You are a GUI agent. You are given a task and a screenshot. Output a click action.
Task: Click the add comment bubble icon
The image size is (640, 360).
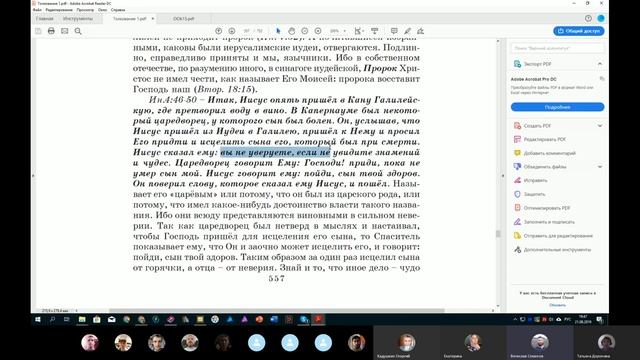pos(394,31)
